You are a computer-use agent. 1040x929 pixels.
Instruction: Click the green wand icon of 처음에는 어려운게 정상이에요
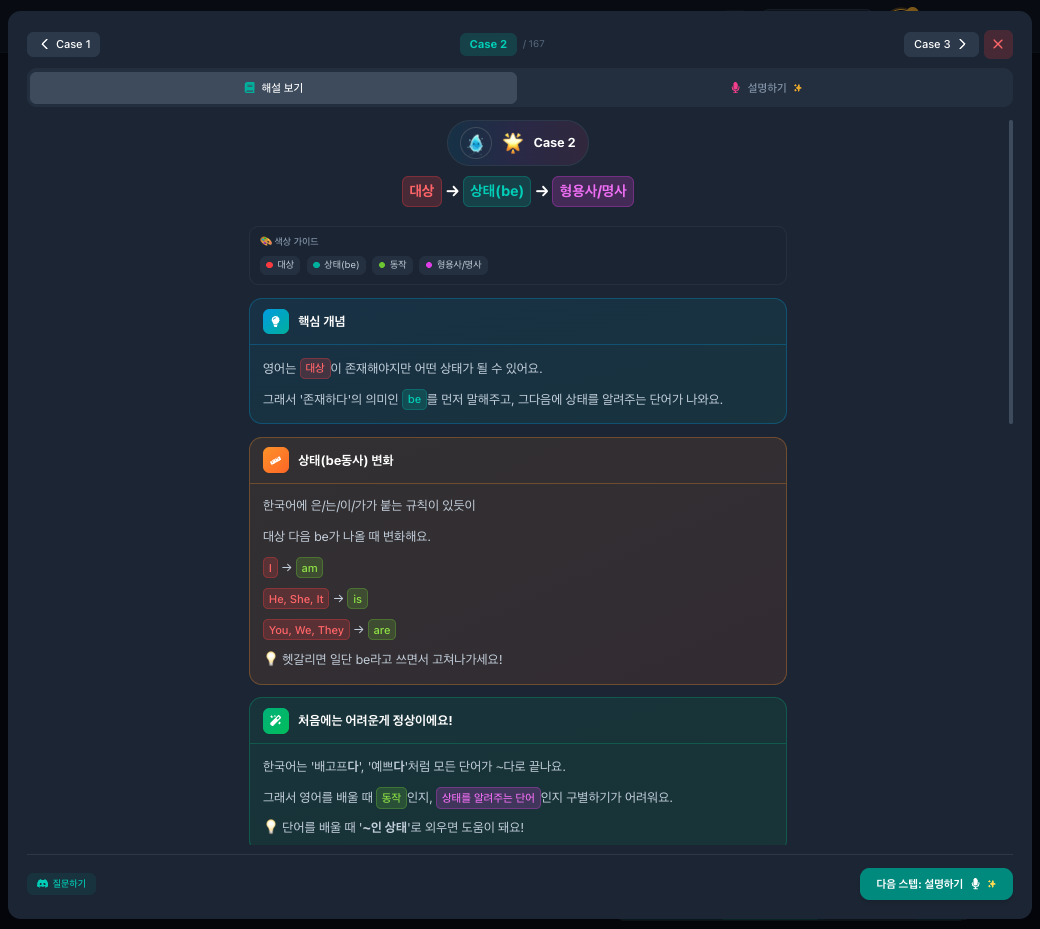click(276, 721)
